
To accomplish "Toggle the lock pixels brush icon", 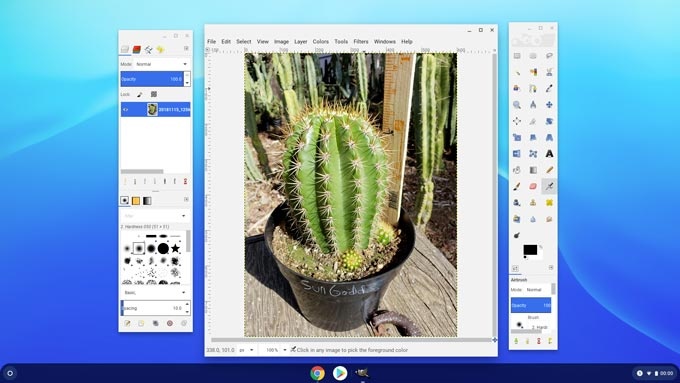I will 140,94.
